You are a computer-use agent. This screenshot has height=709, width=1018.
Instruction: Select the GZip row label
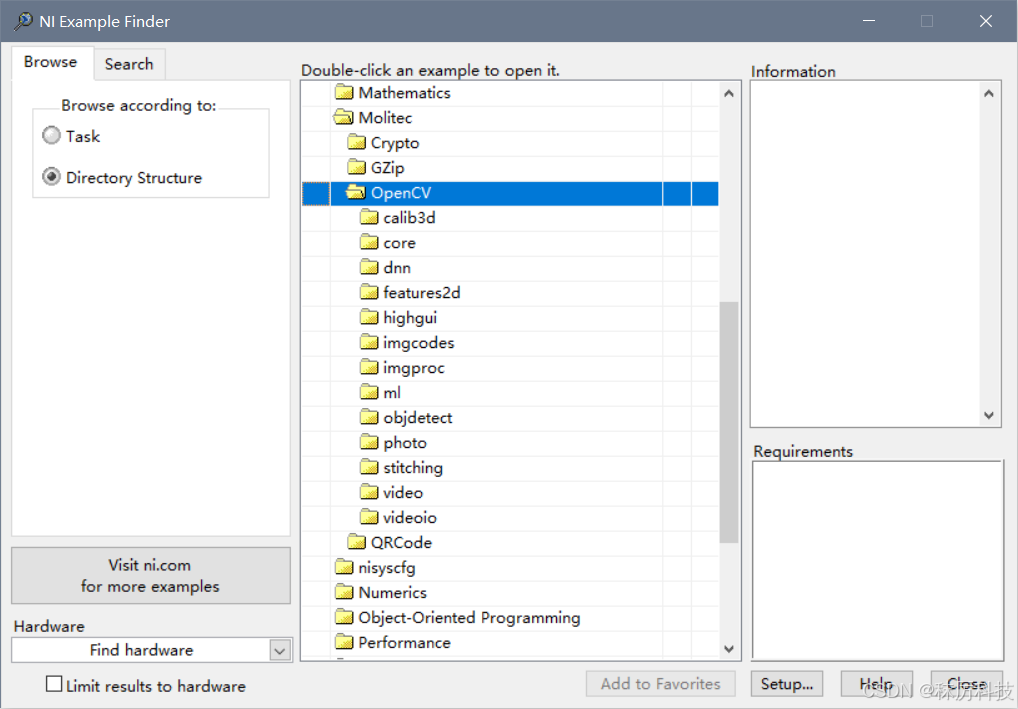pos(388,168)
